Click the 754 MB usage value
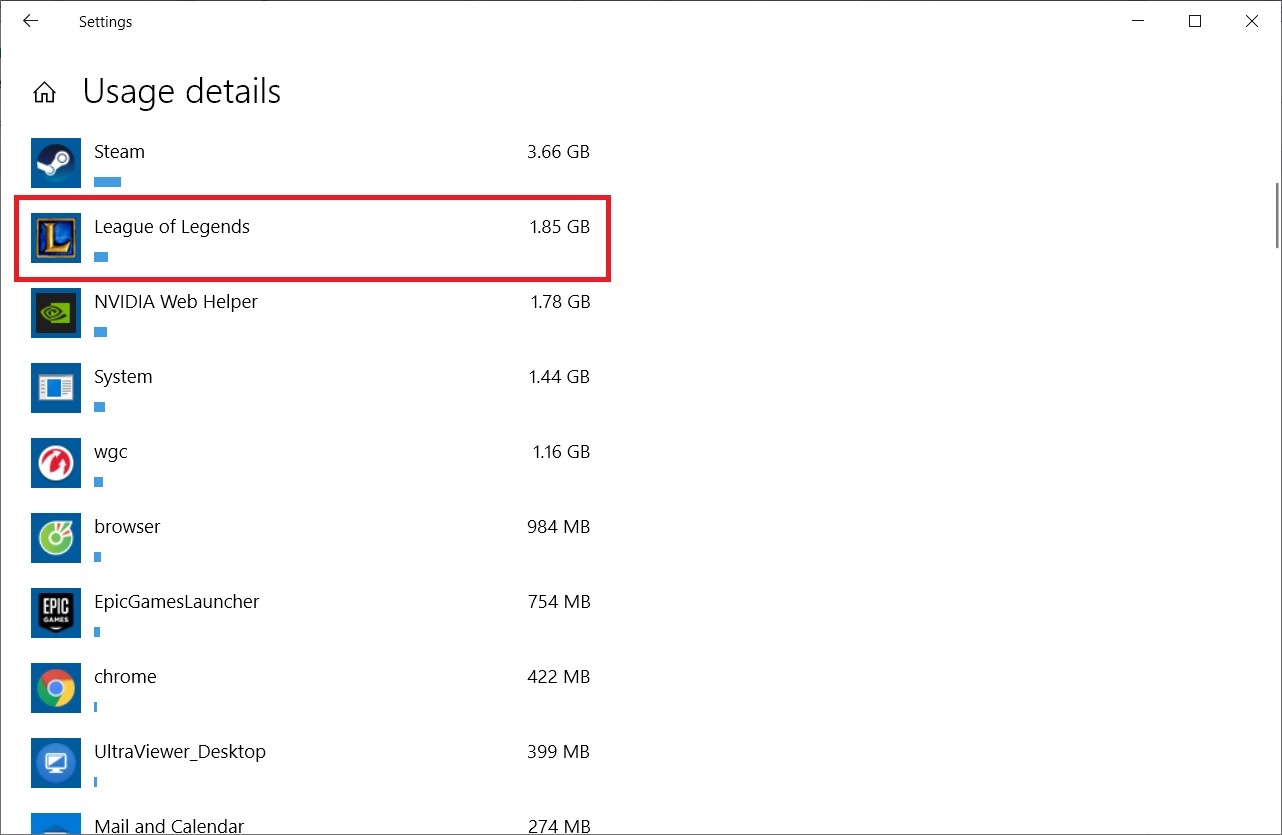 click(x=559, y=602)
